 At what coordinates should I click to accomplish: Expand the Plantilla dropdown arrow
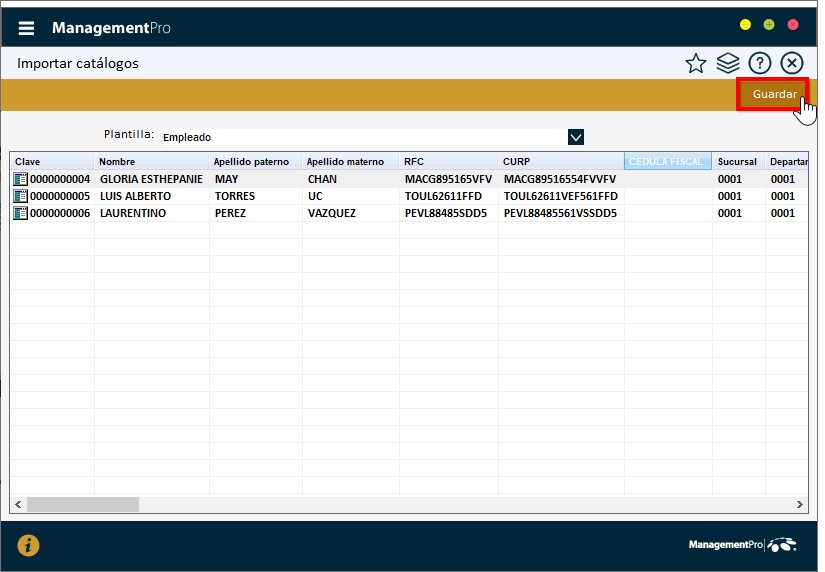(576, 137)
